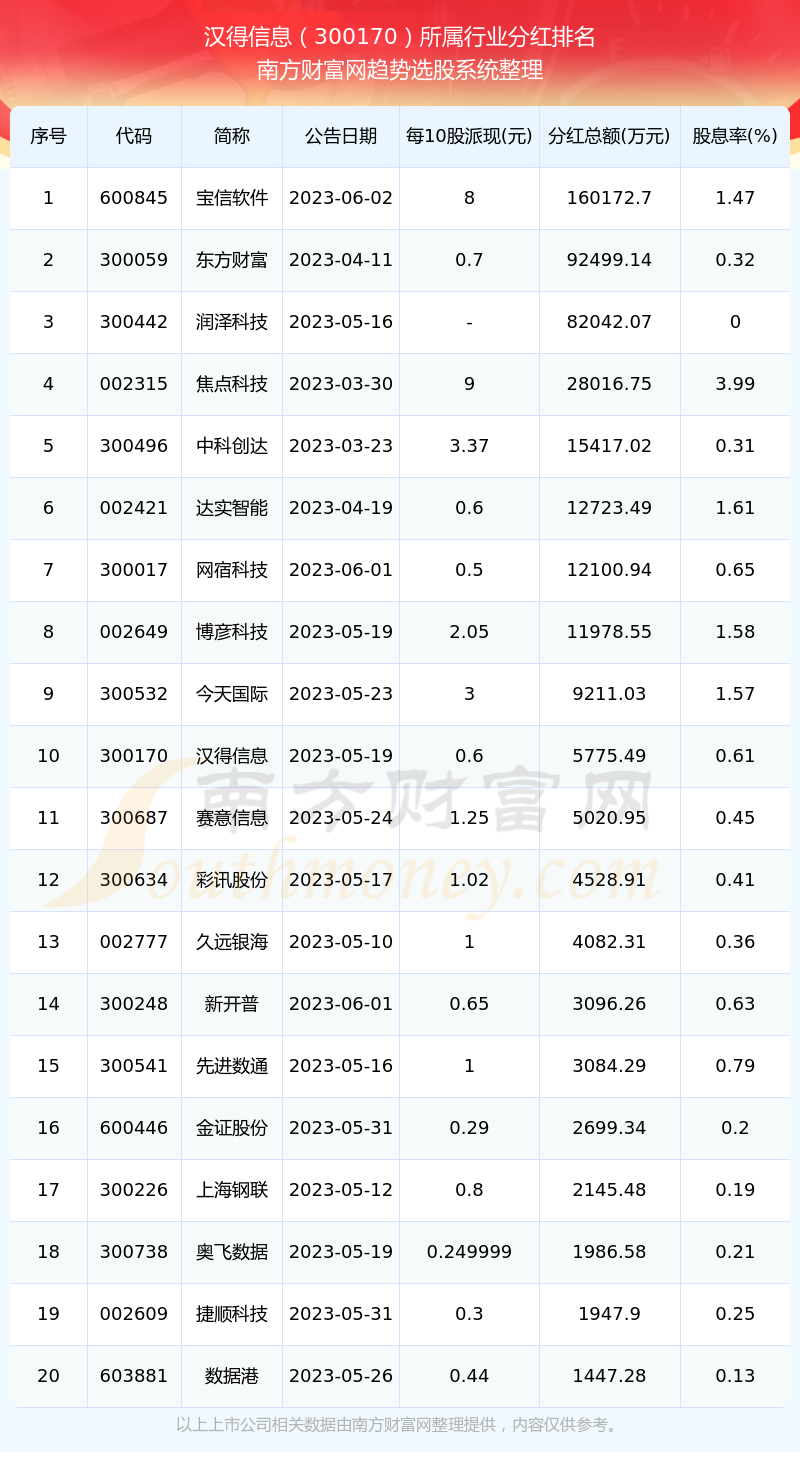The width and height of the screenshot is (800, 1474).
Task: Select the stock name 宝信软件
Action: pyautogui.click(x=232, y=198)
